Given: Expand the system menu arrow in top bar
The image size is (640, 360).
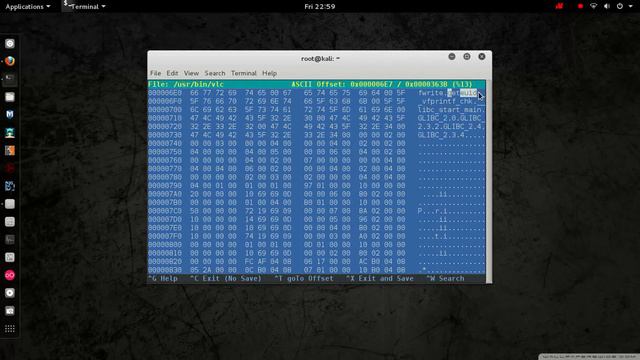Looking at the screenshot, I should tap(631, 7).
